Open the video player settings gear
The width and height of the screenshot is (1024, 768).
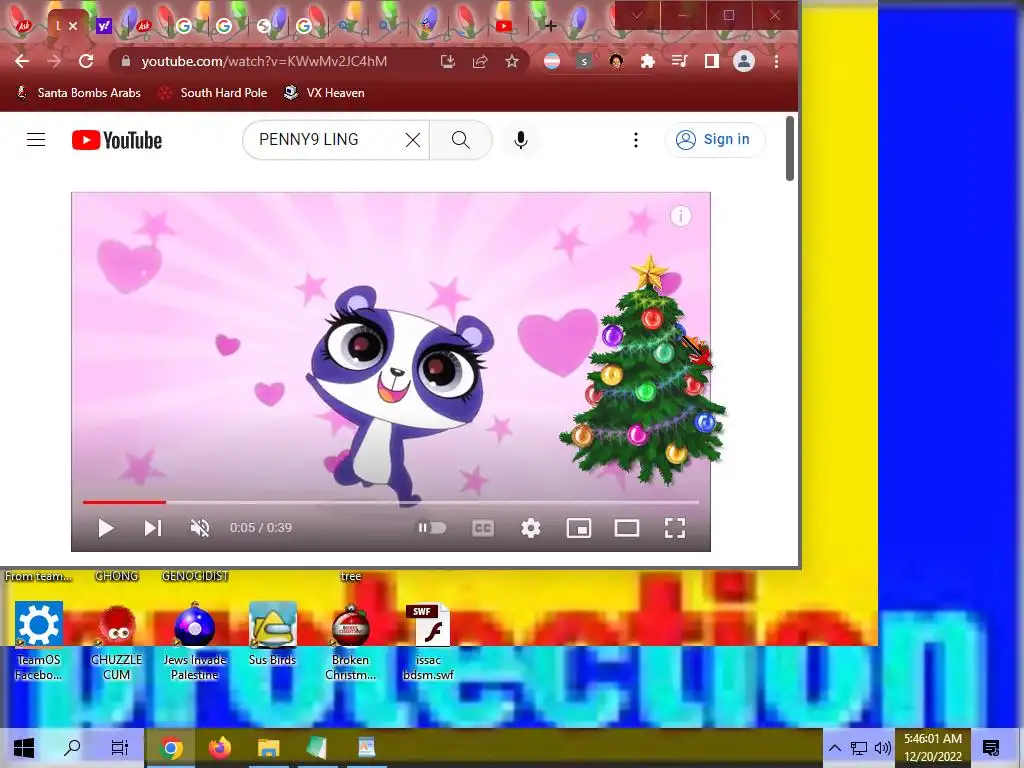click(x=530, y=528)
